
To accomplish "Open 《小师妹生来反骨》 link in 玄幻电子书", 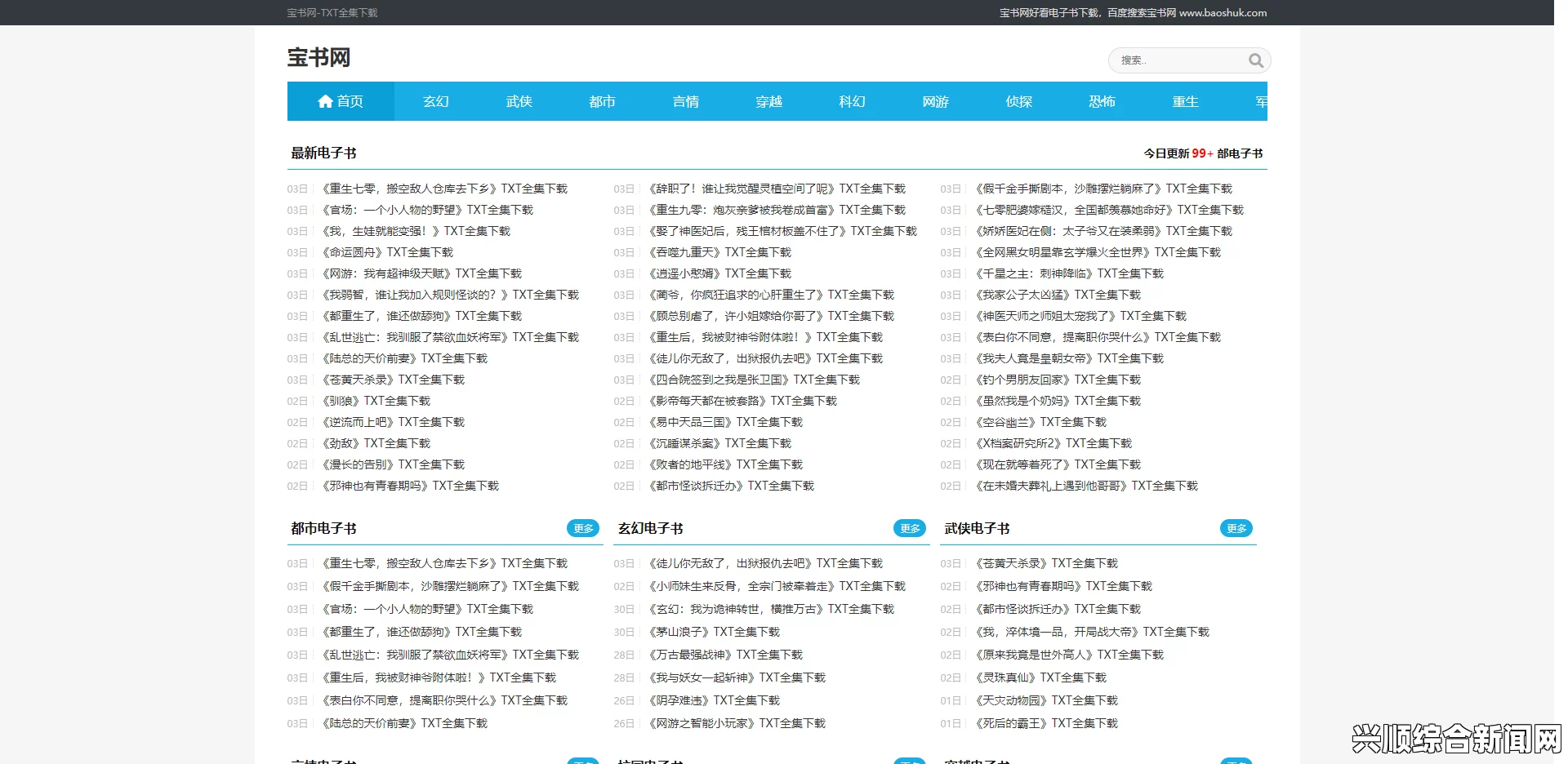I will click(x=776, y=586).
